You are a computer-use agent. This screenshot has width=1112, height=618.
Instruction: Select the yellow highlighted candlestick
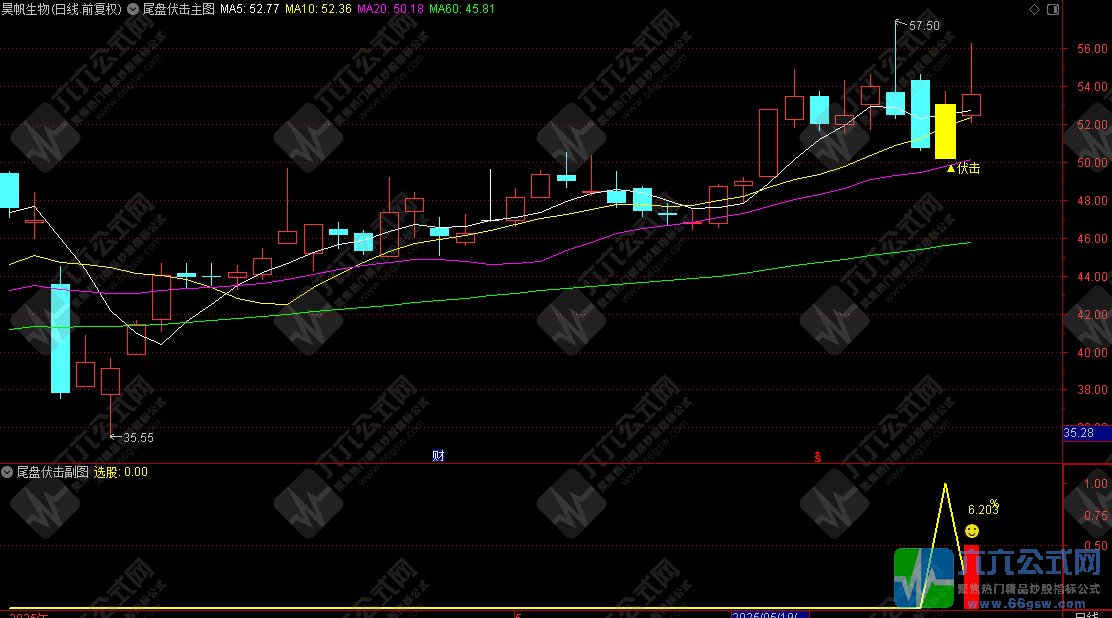(945, 131)
